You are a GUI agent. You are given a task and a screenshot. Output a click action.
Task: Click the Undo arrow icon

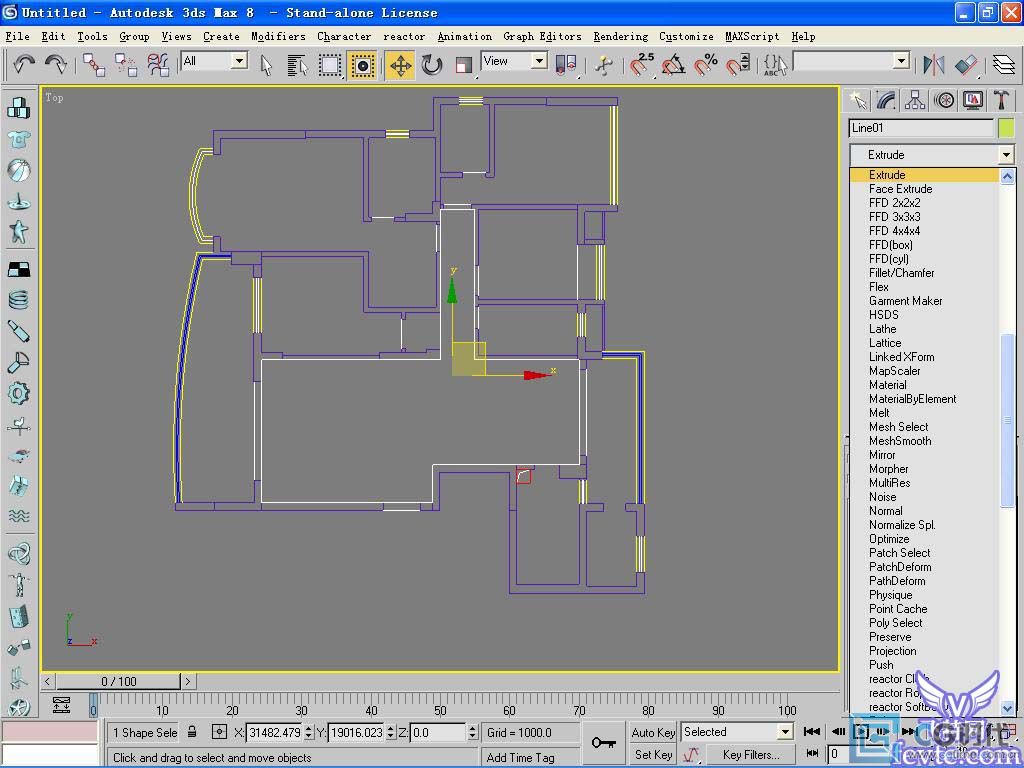pyautogui.click(x=24, y=64)
